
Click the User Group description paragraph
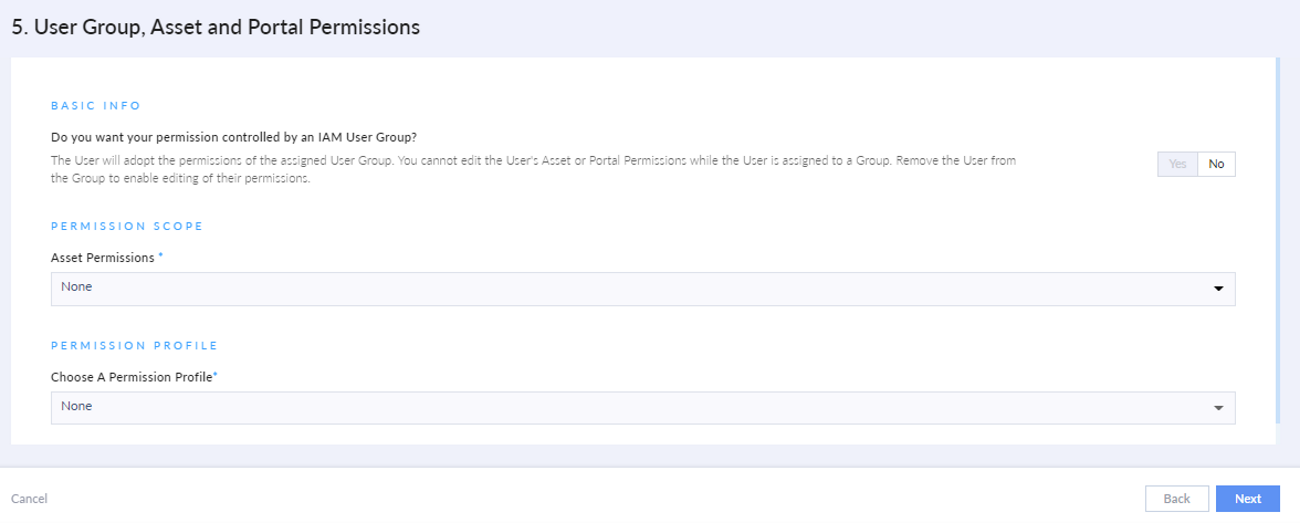coord(535,168)
